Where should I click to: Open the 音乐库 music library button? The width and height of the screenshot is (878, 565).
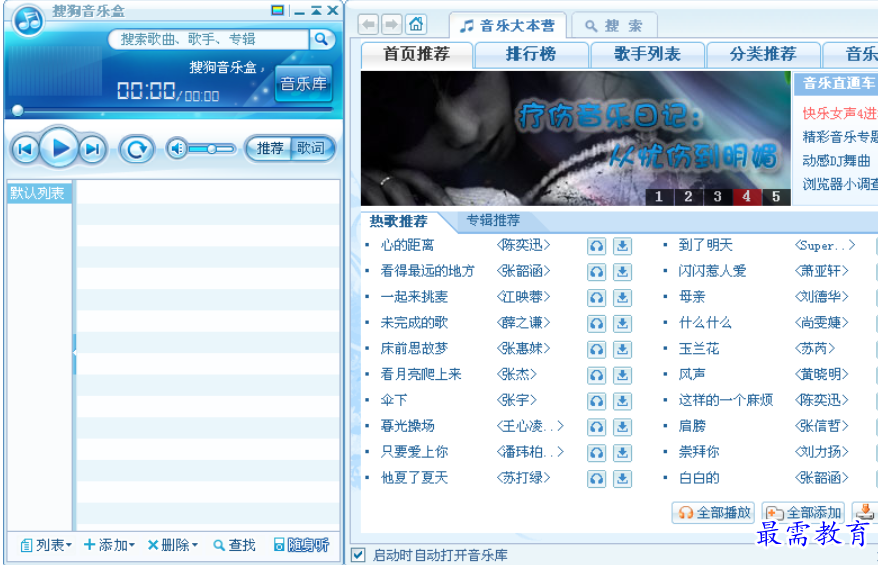(x=303, y=84)
